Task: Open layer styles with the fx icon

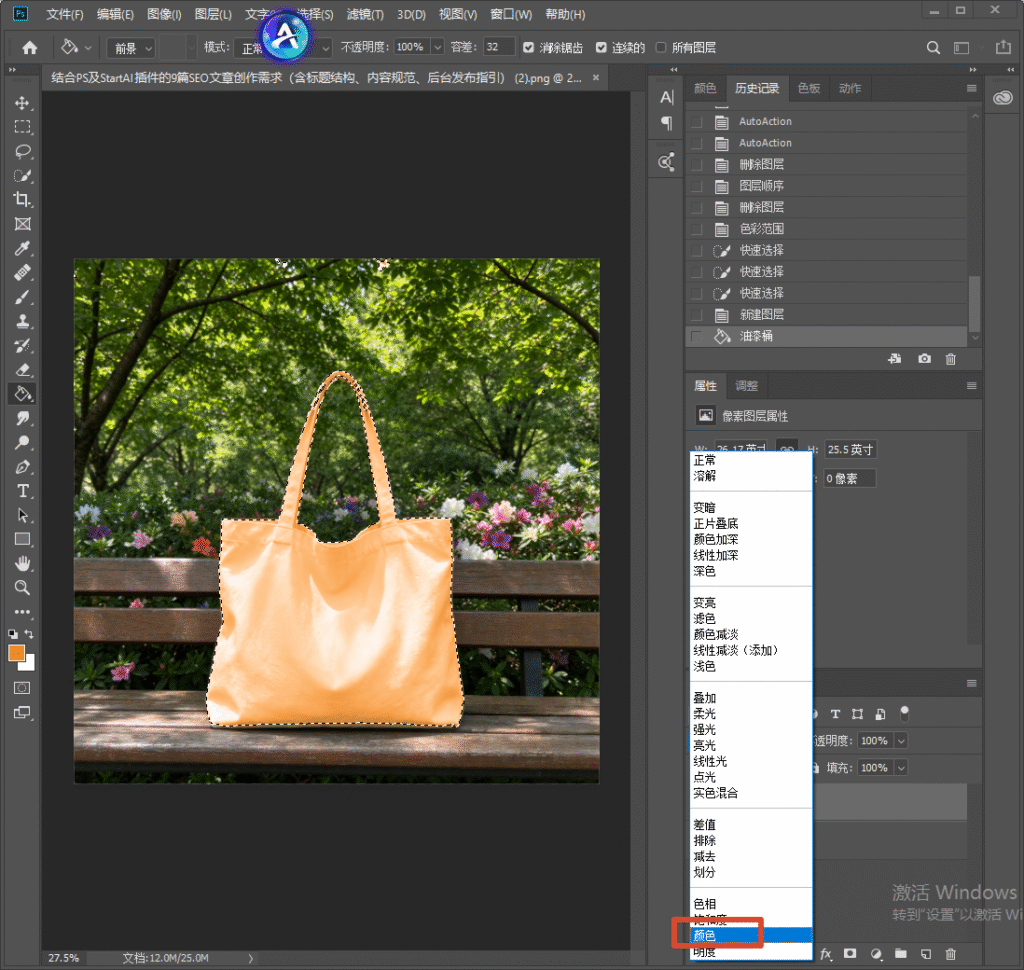Action: pos(826,954)
